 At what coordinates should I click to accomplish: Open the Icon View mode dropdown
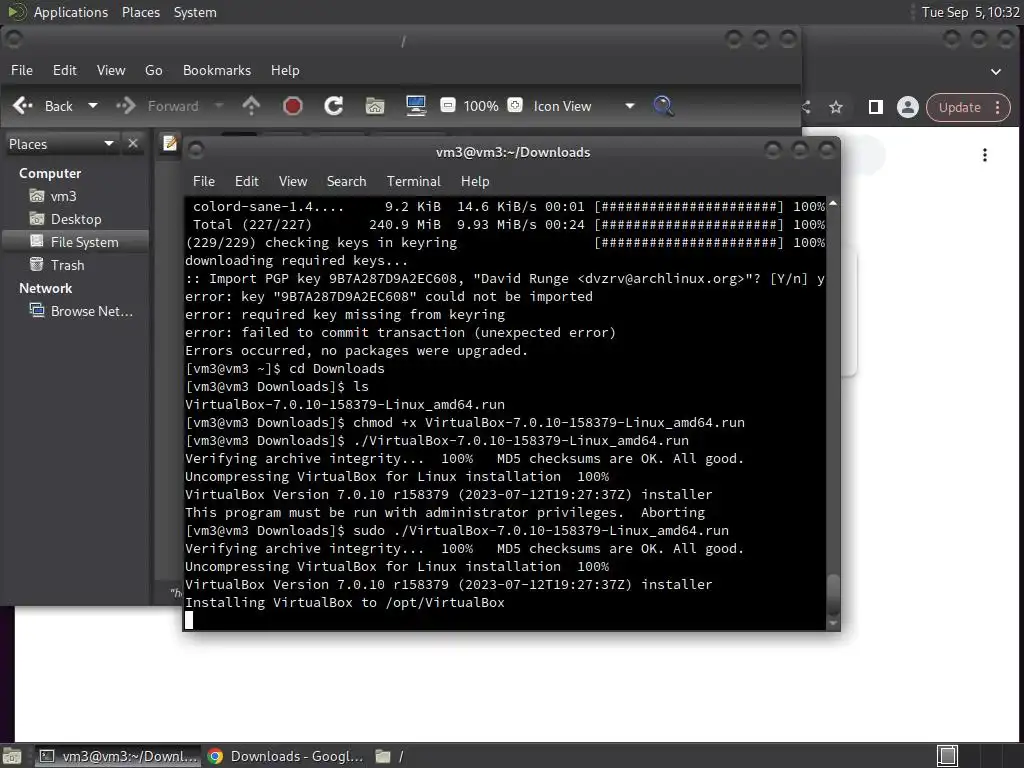[583, 106]
